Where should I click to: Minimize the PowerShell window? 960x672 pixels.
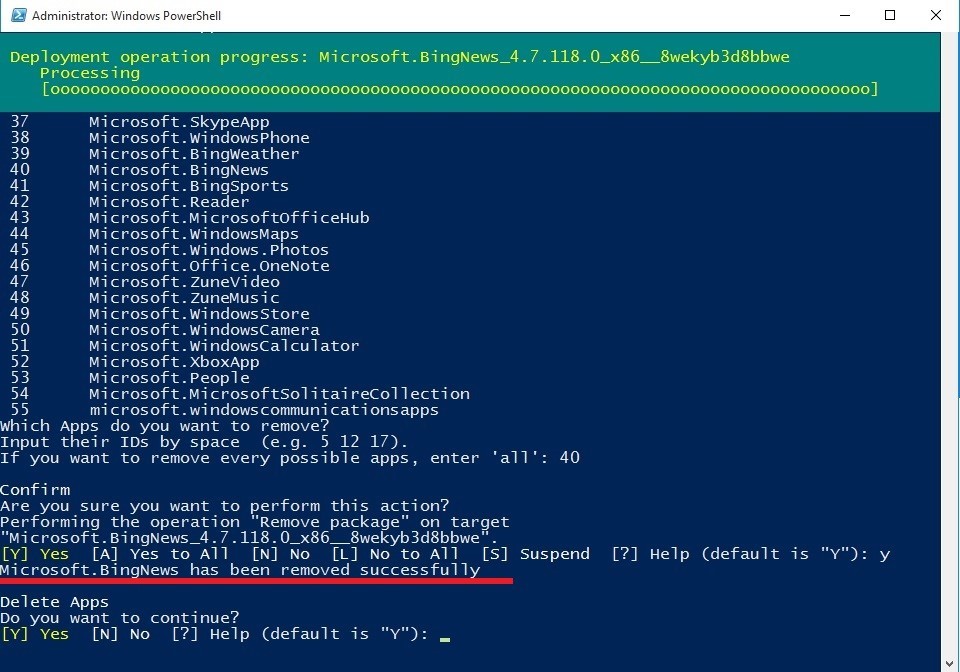tap(844, 15)
